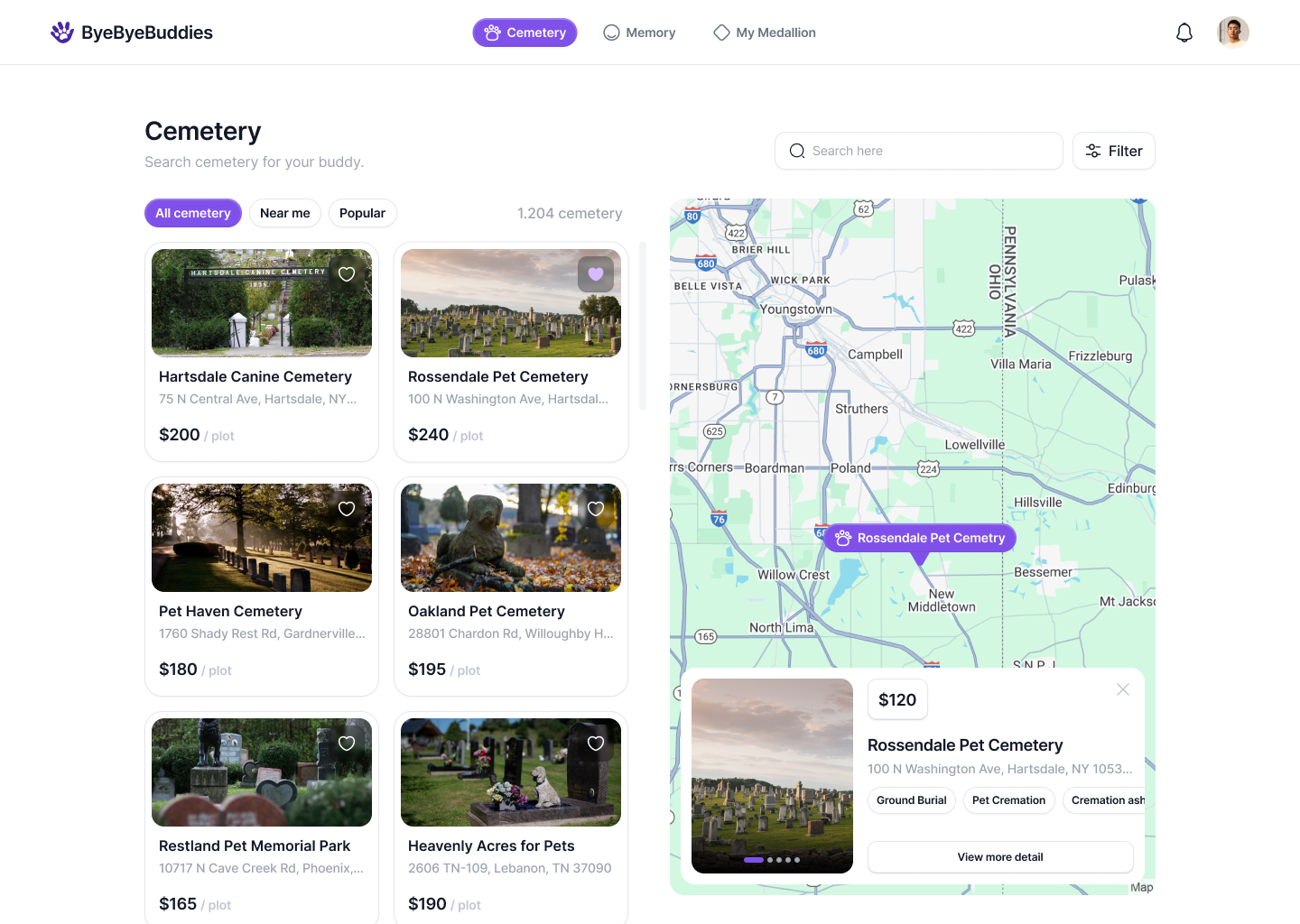Click the Heavenly Acres for Pets title
The width and height of the screenshot is (1300, 924).
tap(491, 846)
